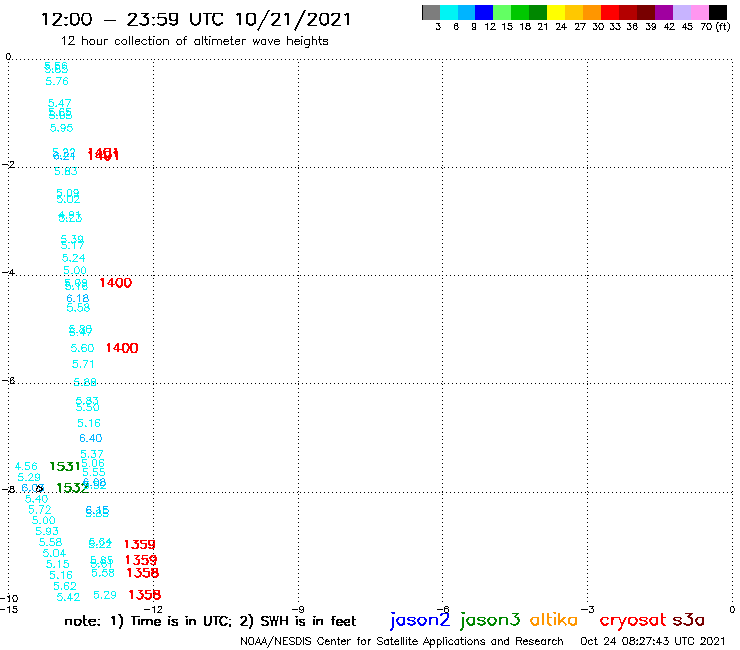Image resolution: width=740 pixels, height=650 pixels.
Task: Select the lavender 45 ft legend swatch
Action: tap(682, 12)
